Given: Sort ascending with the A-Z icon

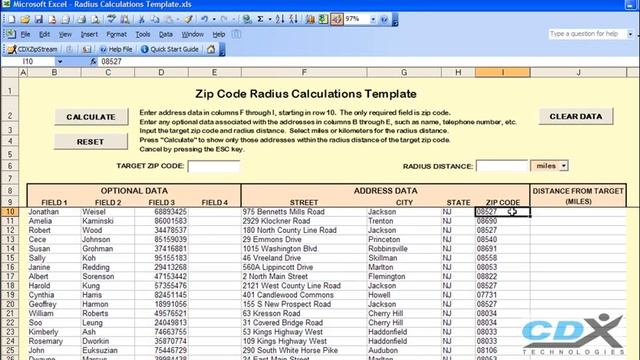Looking at the screenshot, I should click(x=280, y=19).
